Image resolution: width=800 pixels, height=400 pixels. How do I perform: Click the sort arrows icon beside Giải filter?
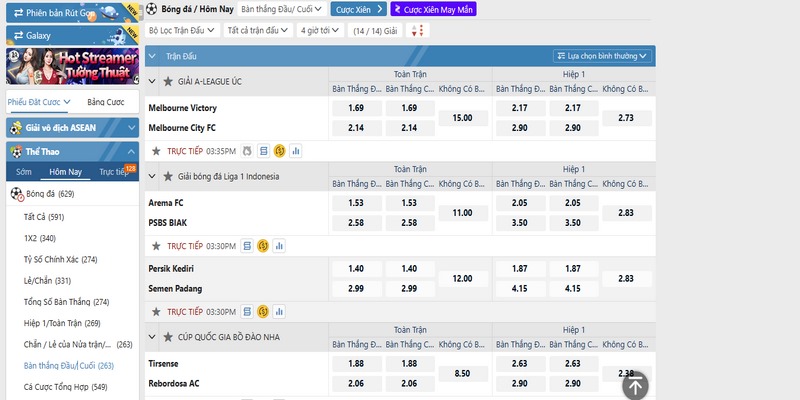click(x=417, y=31)
